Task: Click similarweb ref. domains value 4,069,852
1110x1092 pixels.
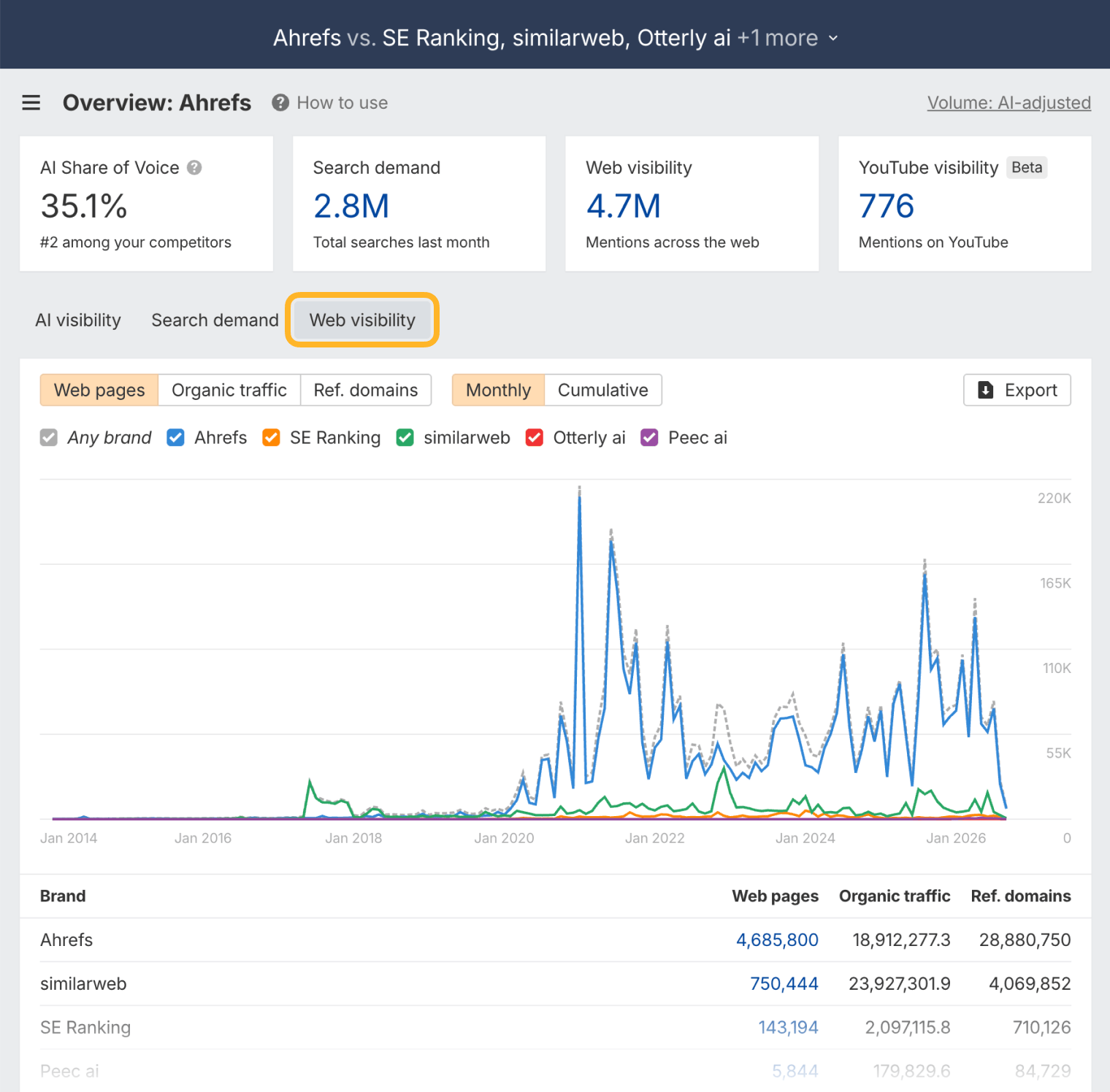Action: click(x=1030, y=983)
